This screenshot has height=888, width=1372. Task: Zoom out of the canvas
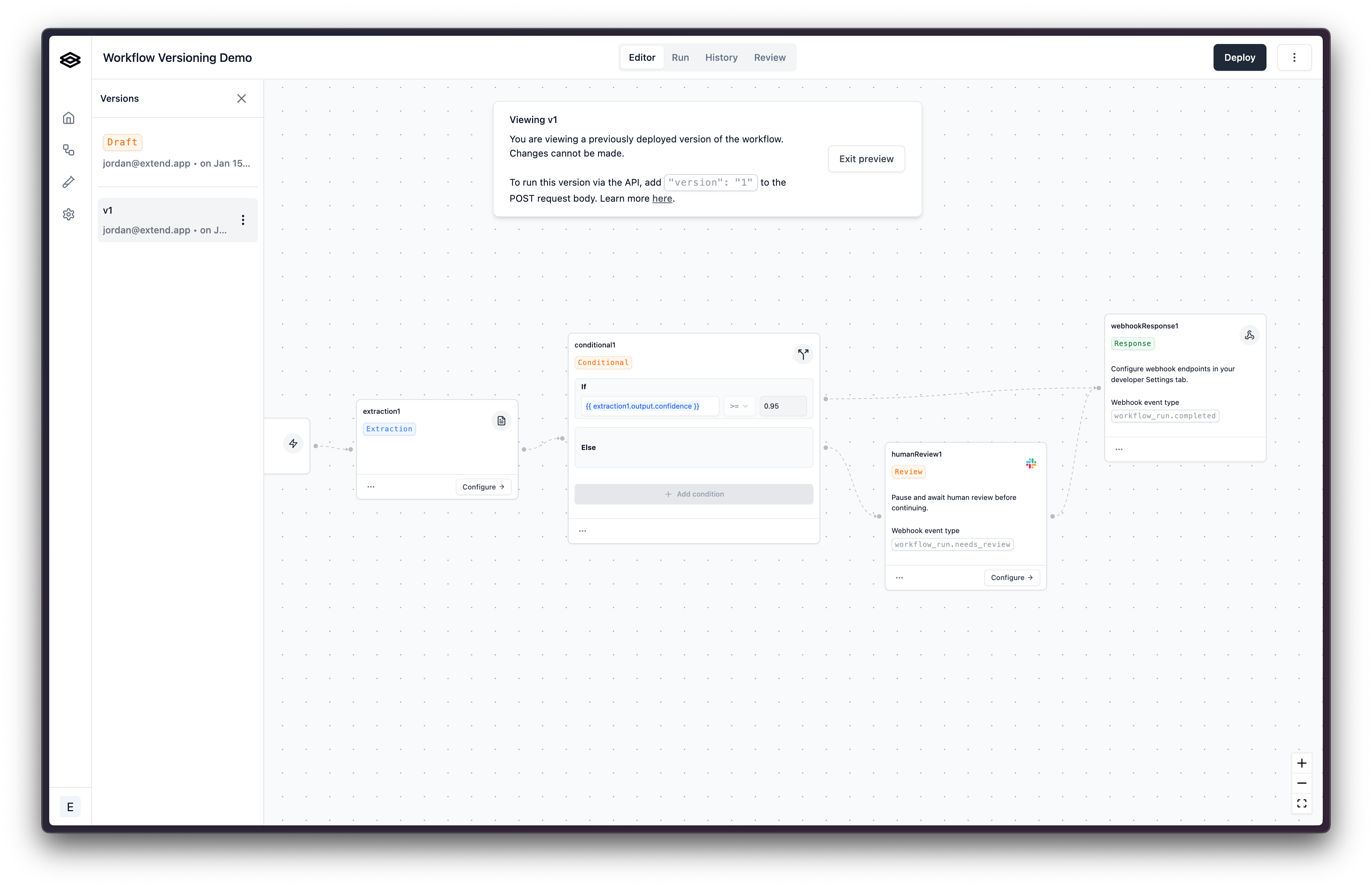(1301, 783)
